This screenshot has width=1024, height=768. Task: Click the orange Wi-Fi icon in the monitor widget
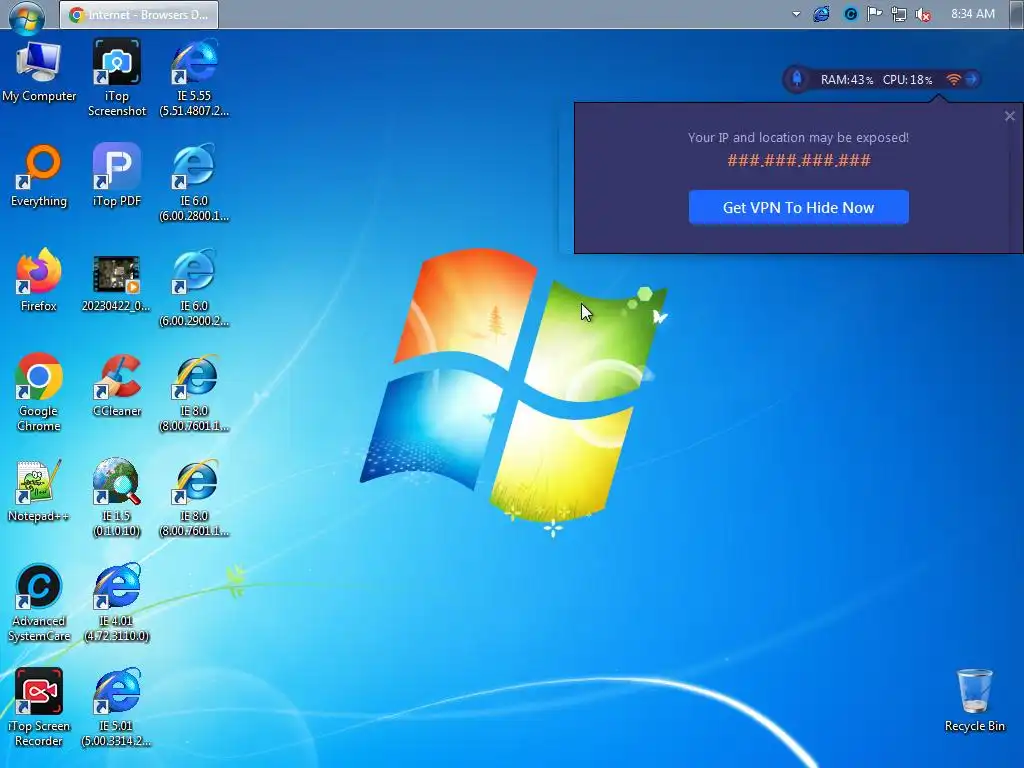pos(953,79)
